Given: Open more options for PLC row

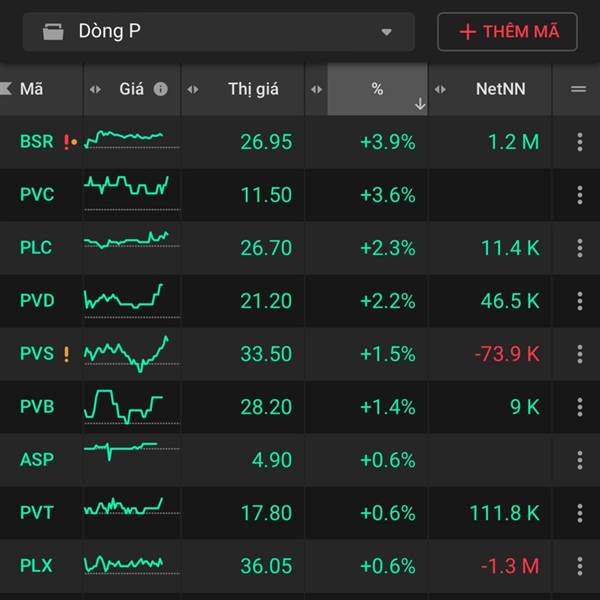Looking at the screenshot, I should click(580, 248).
